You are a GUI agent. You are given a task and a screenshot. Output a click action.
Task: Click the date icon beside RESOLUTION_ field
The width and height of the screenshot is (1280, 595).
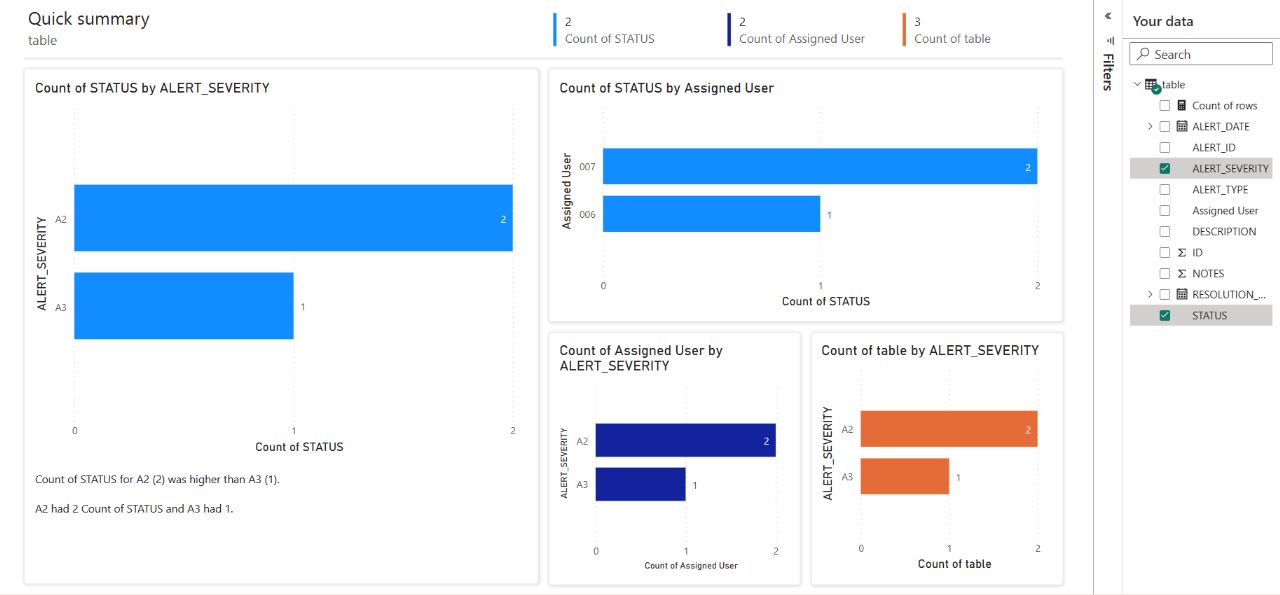click(x=1182, y=293)
